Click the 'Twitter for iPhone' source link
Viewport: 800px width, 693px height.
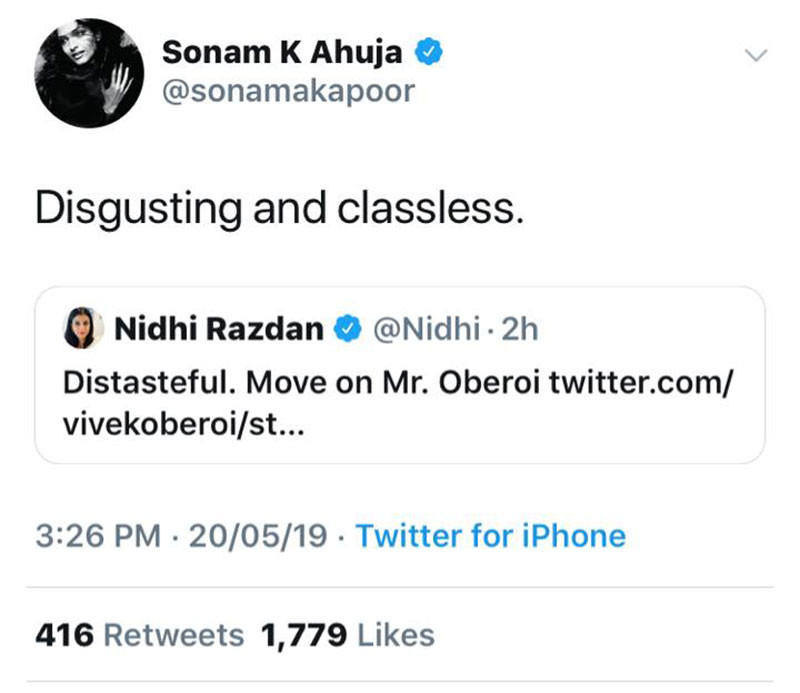coord(491,536)
